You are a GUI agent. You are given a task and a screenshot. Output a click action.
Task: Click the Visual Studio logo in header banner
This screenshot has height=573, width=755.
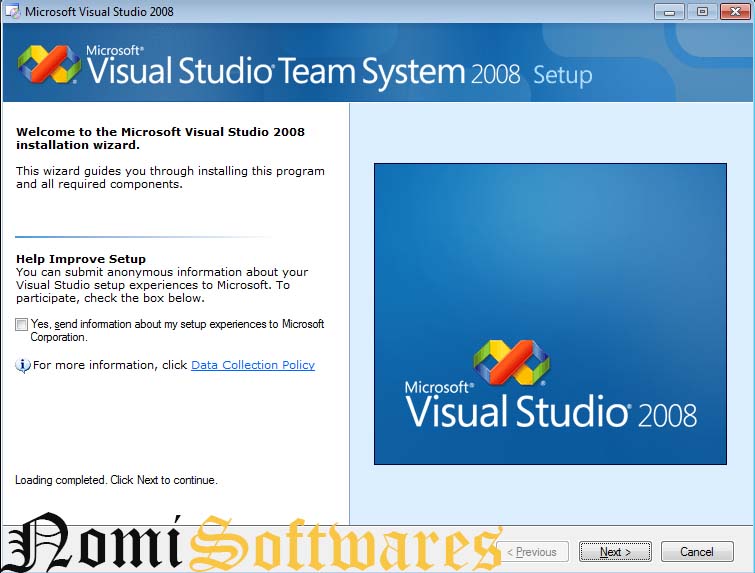49,65
